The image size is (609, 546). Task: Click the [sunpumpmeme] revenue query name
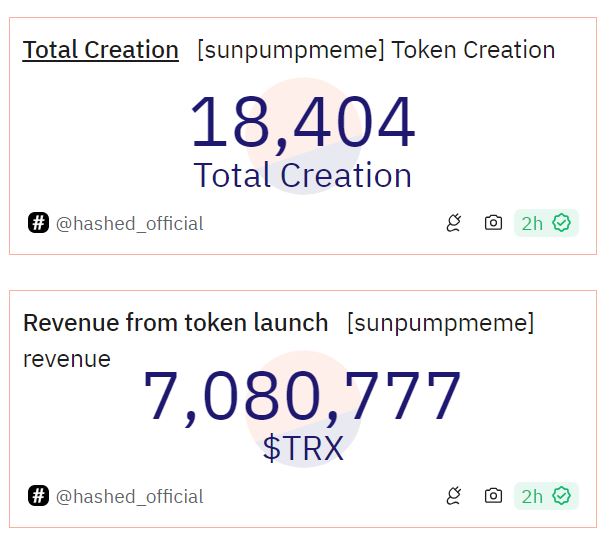440,322
